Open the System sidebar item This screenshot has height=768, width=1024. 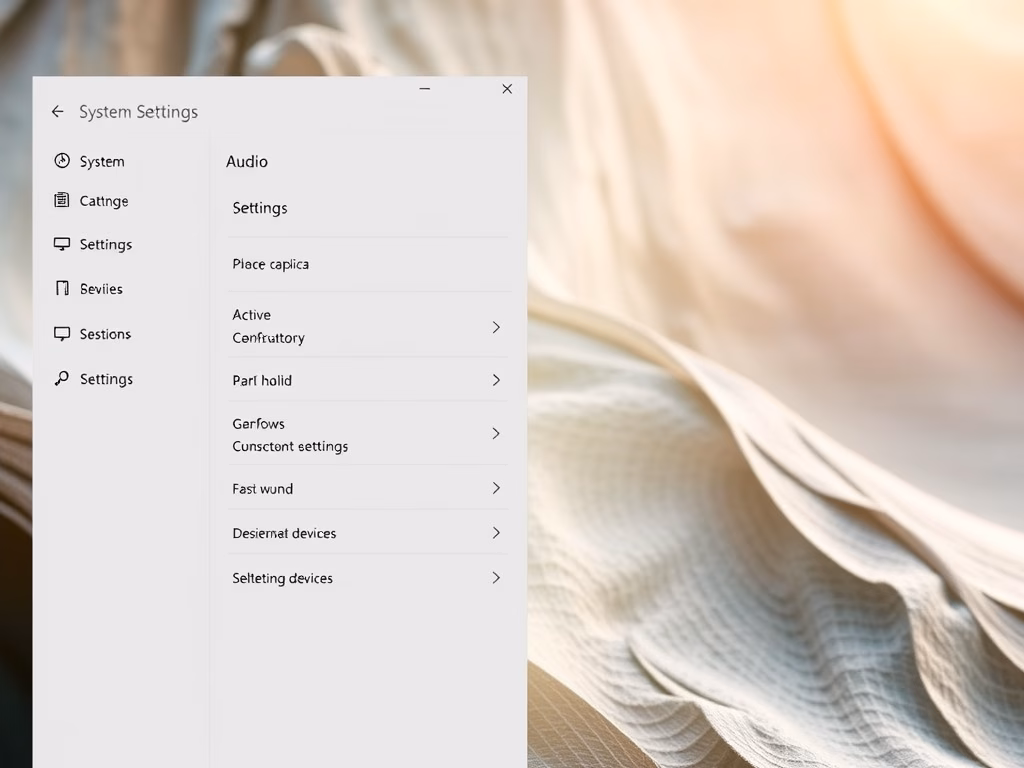coord(89,161)
